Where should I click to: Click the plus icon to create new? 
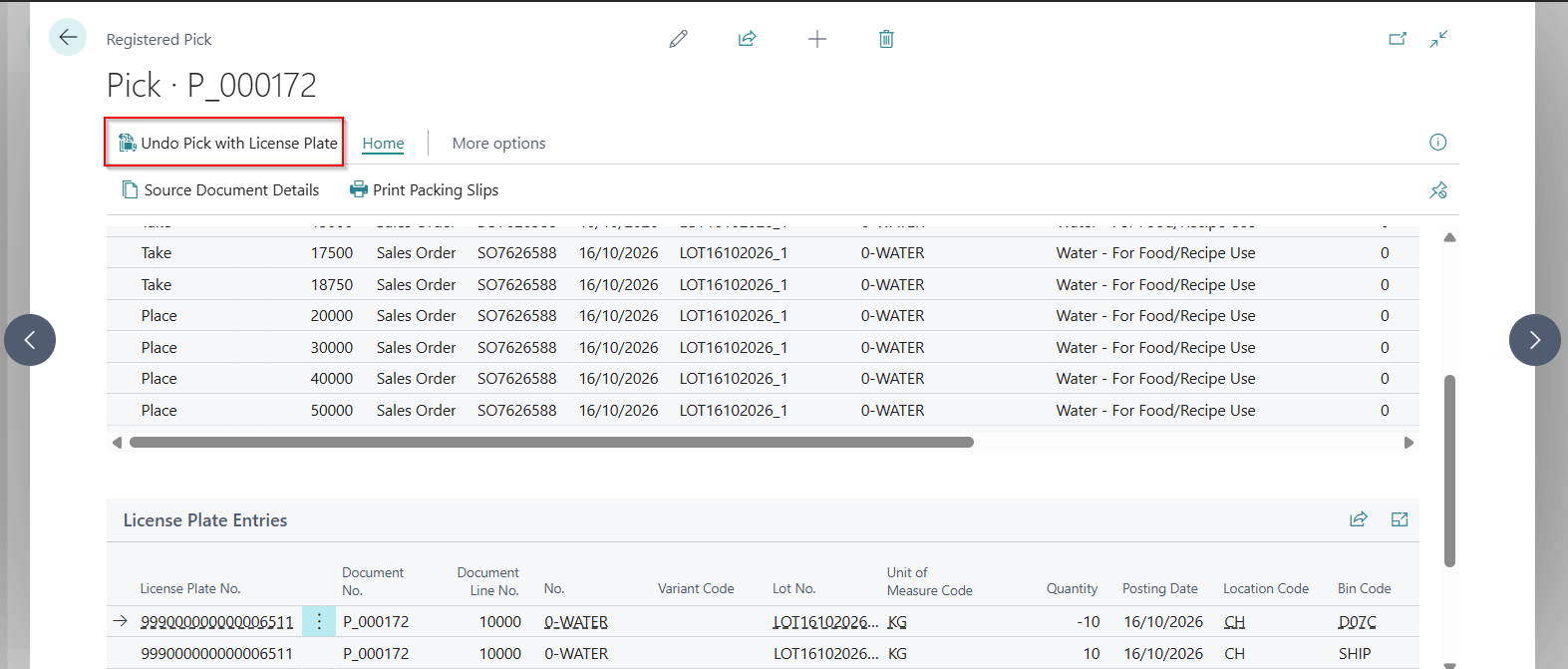(817, 39)
